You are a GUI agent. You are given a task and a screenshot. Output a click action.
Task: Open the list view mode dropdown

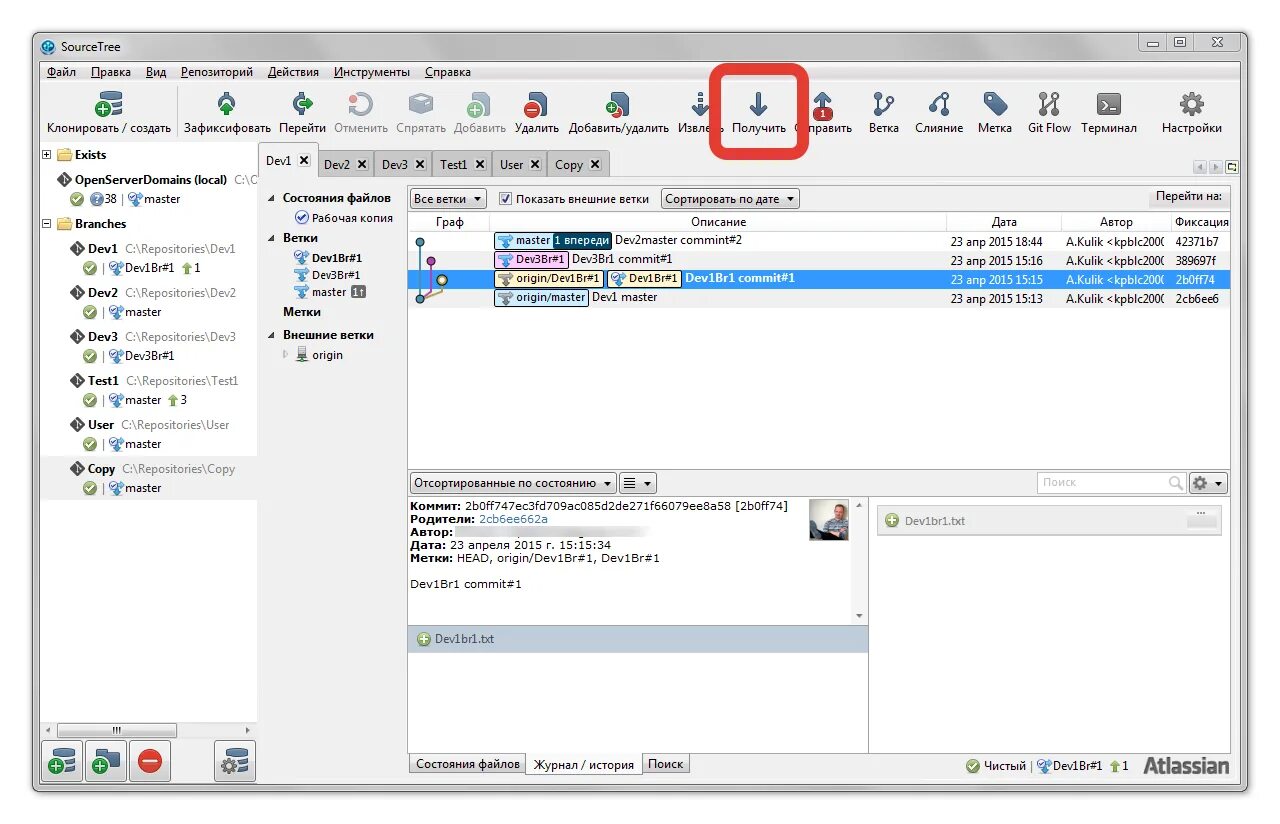pos(637,483)
